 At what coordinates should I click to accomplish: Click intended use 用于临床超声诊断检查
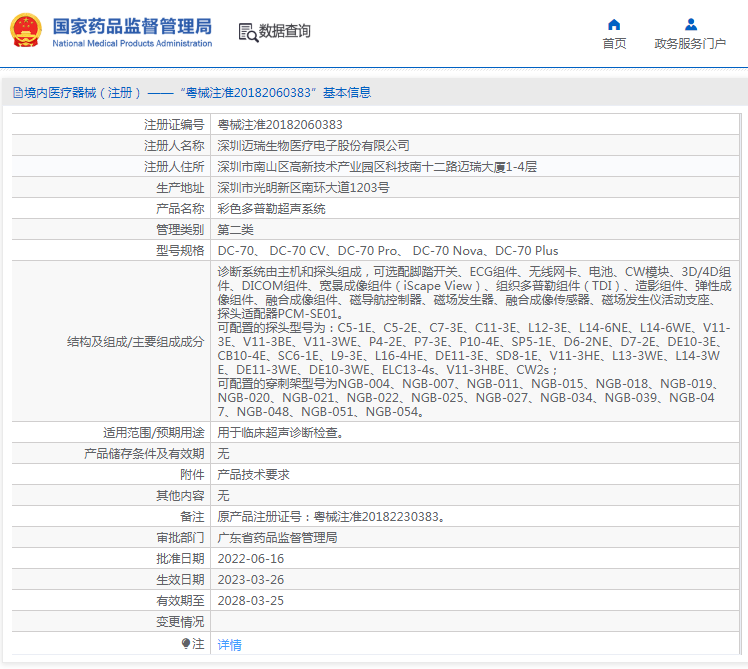click(x=280, y=433)
